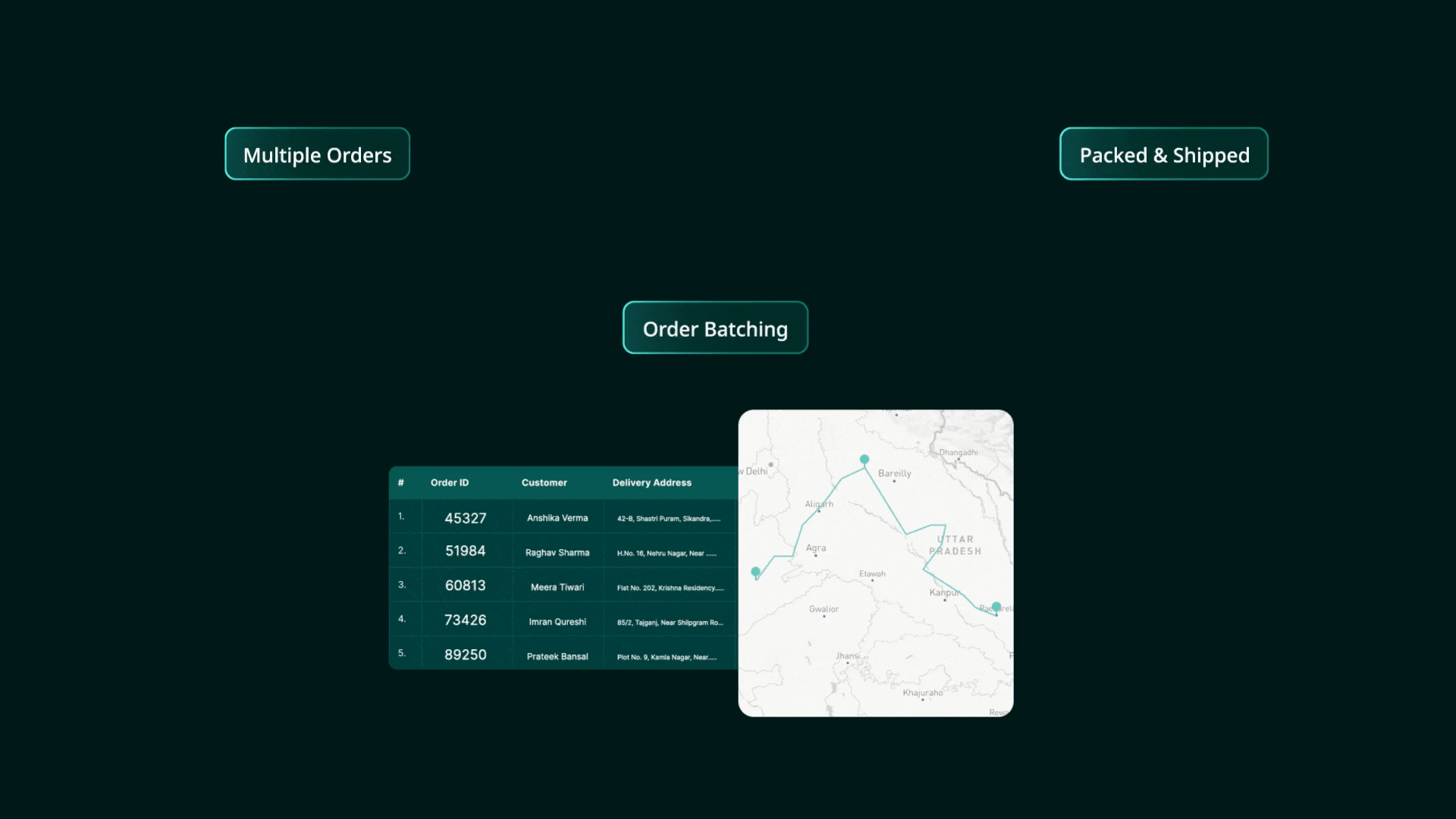Click the Gwalior city label on map
The image size is (1456, 819).
pyautogui.click(x=824, y=609)
